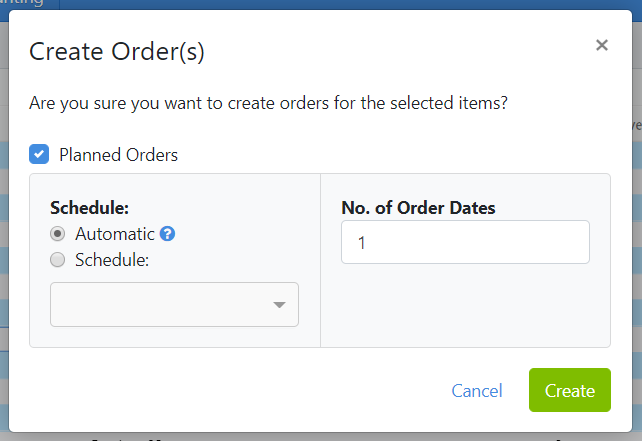Screen dimensions: 642x441
Task: Click the "No. of Order Dates" label
Action: [418, 208]
